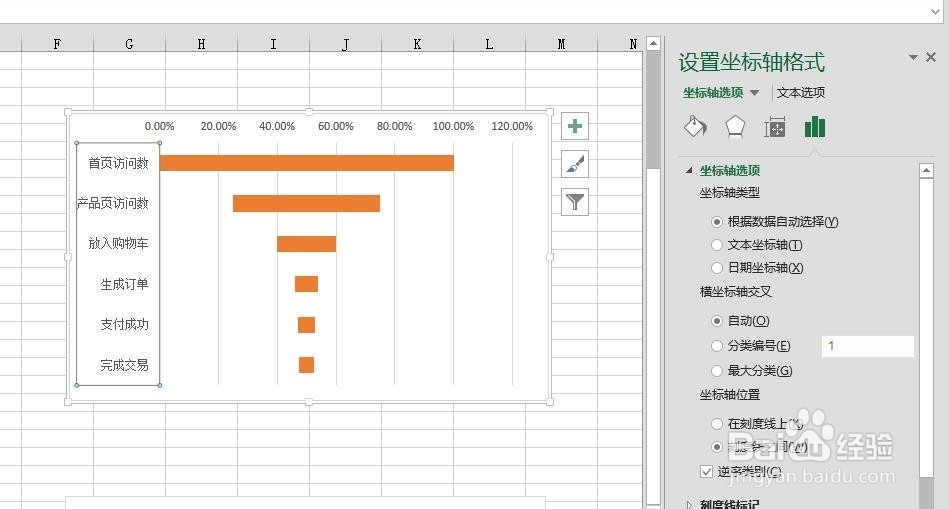Screen dimensions: 949x509
Task: Select 根据数据自动选择 radio button
Action: tap(717, 222)
